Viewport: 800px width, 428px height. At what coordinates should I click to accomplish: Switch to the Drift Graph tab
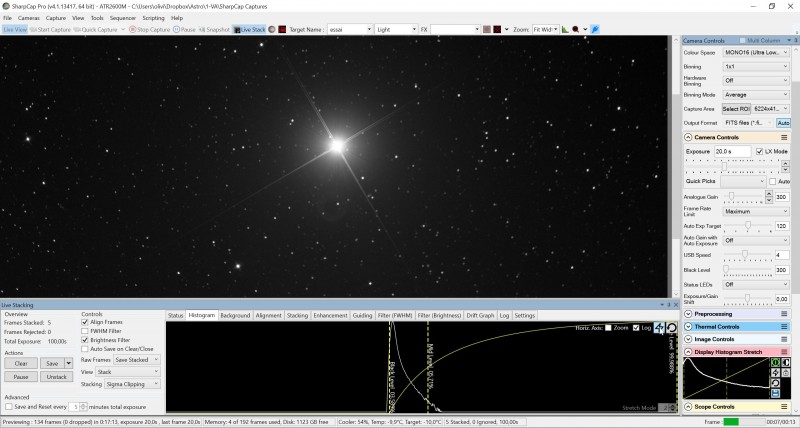point(480,316)
